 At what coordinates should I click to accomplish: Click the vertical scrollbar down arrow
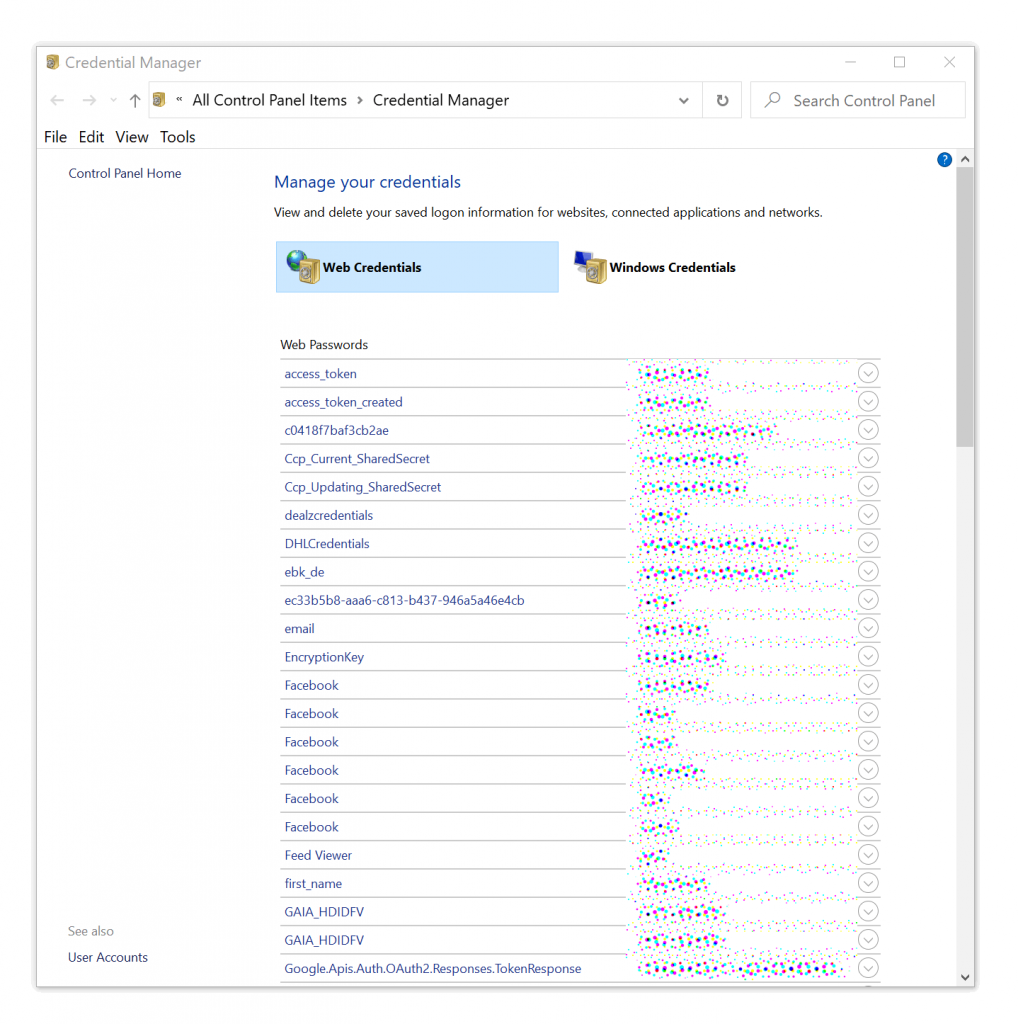[x=965, y=976]
